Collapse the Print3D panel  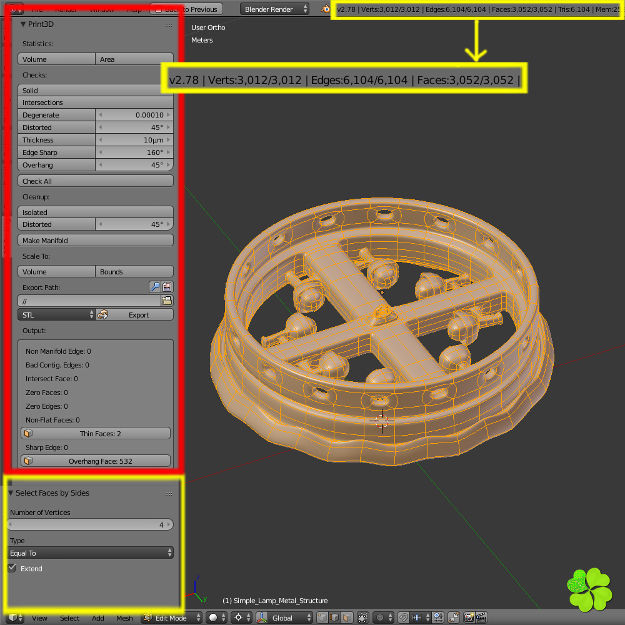coord(23,24)
